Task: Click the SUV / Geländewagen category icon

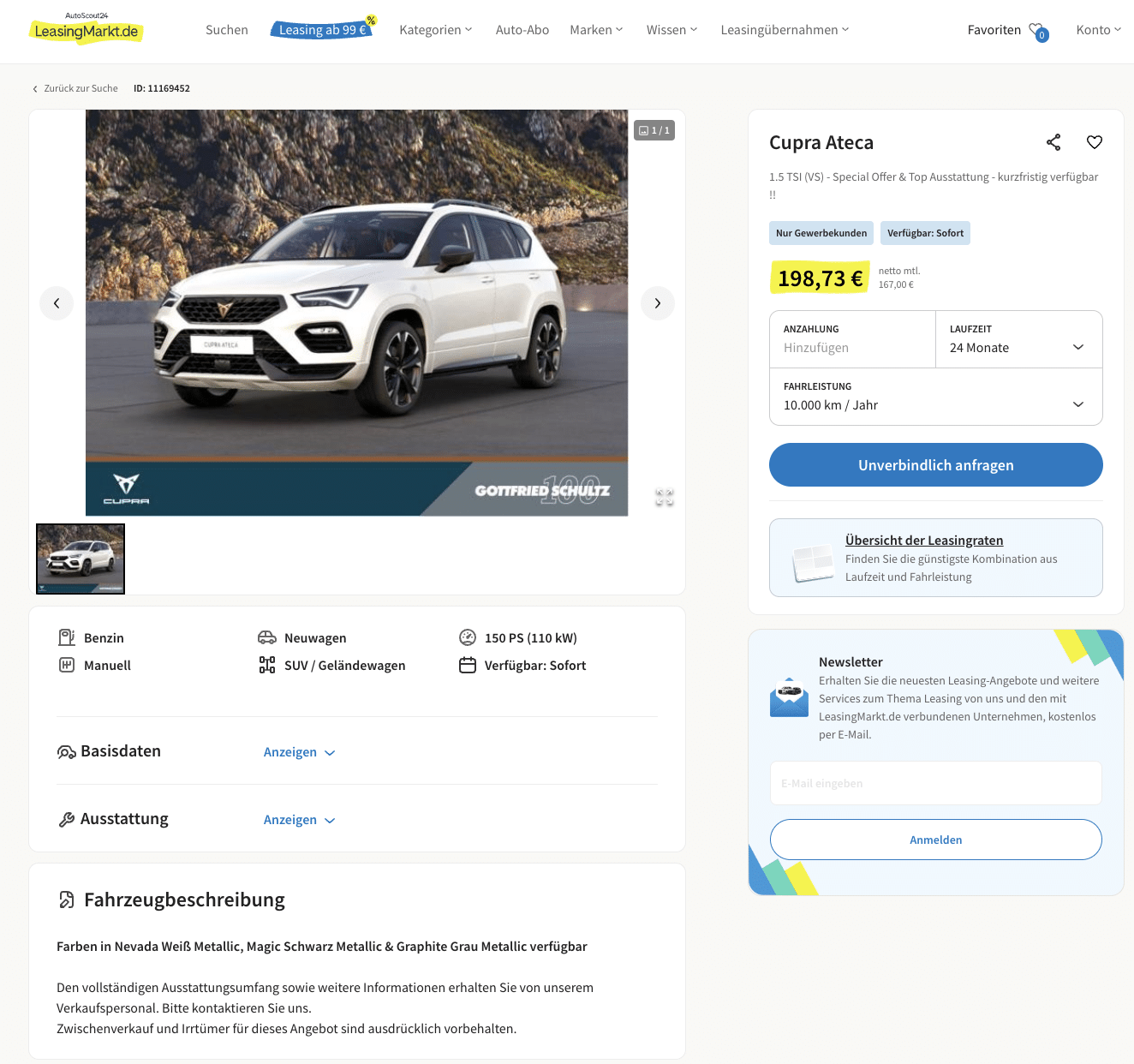Action: click(267, 665)
